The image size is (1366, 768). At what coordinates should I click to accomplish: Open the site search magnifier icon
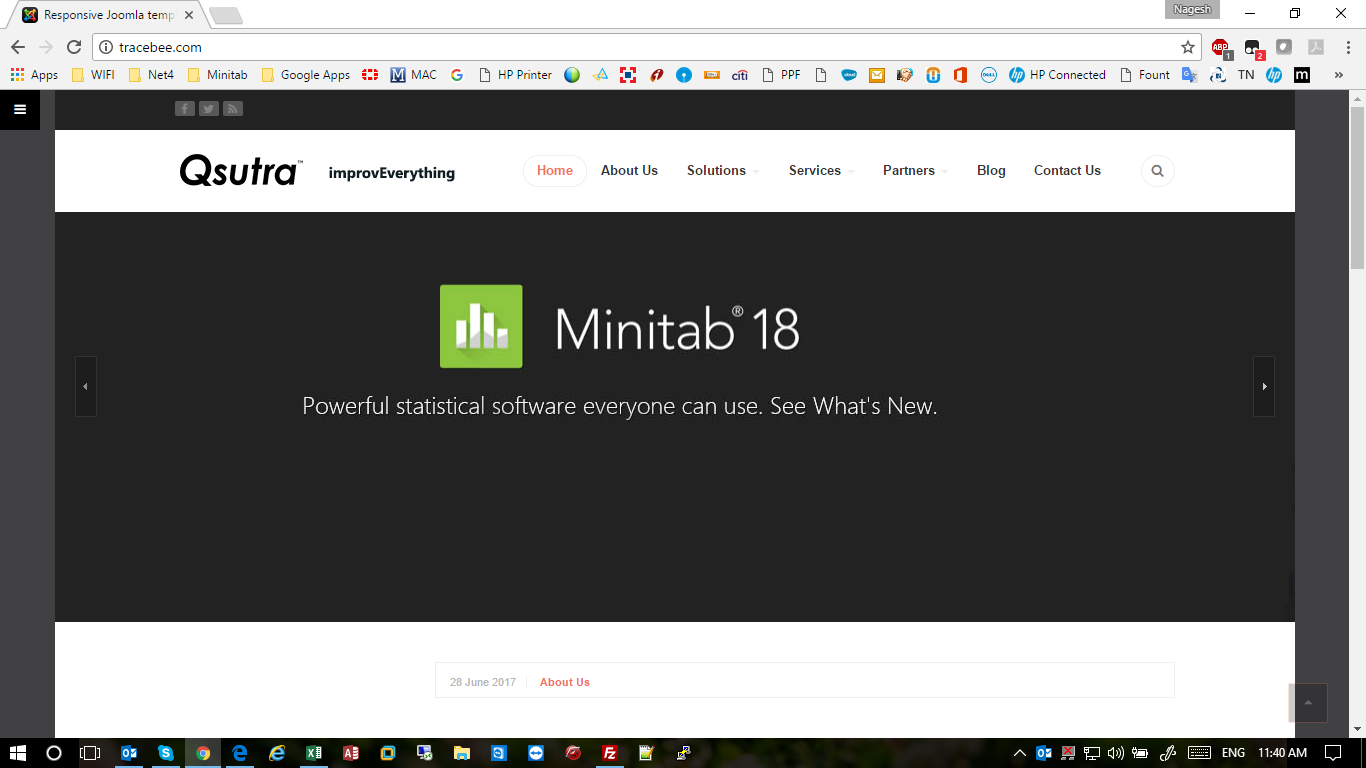click(x=1158, y=171)
